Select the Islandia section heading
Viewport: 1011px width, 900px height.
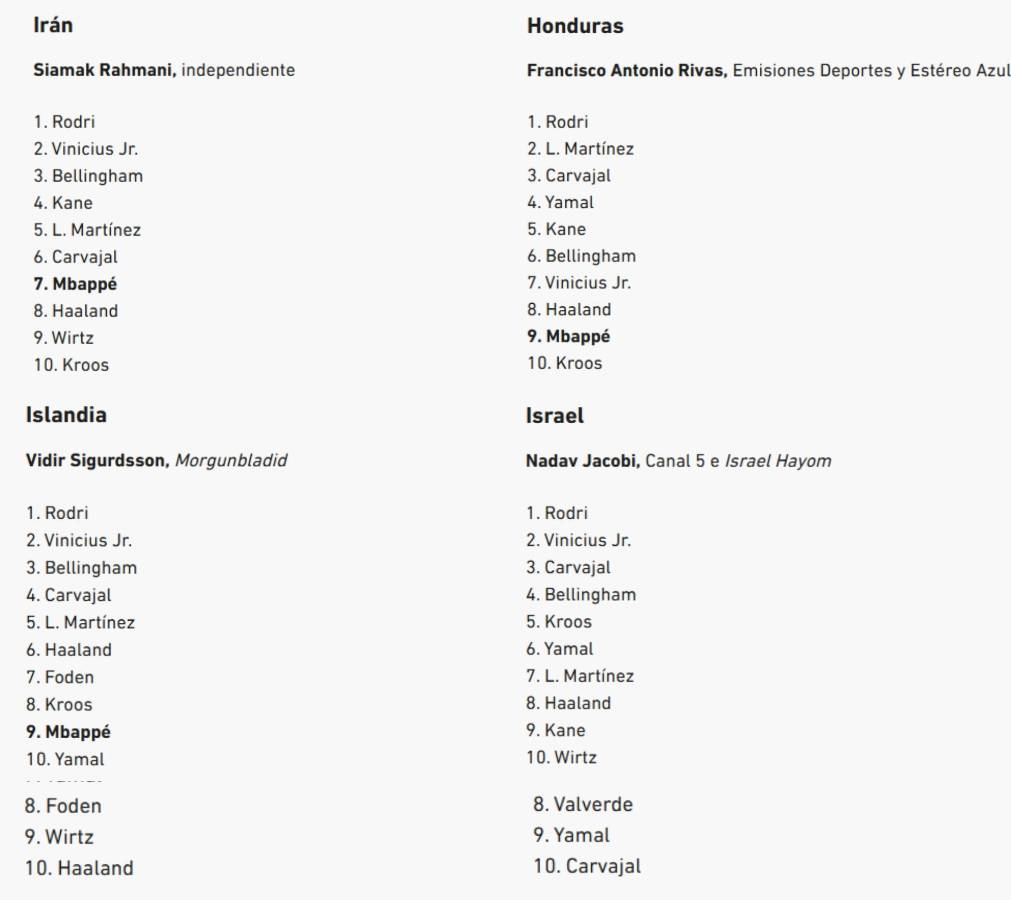pos(67,415)
